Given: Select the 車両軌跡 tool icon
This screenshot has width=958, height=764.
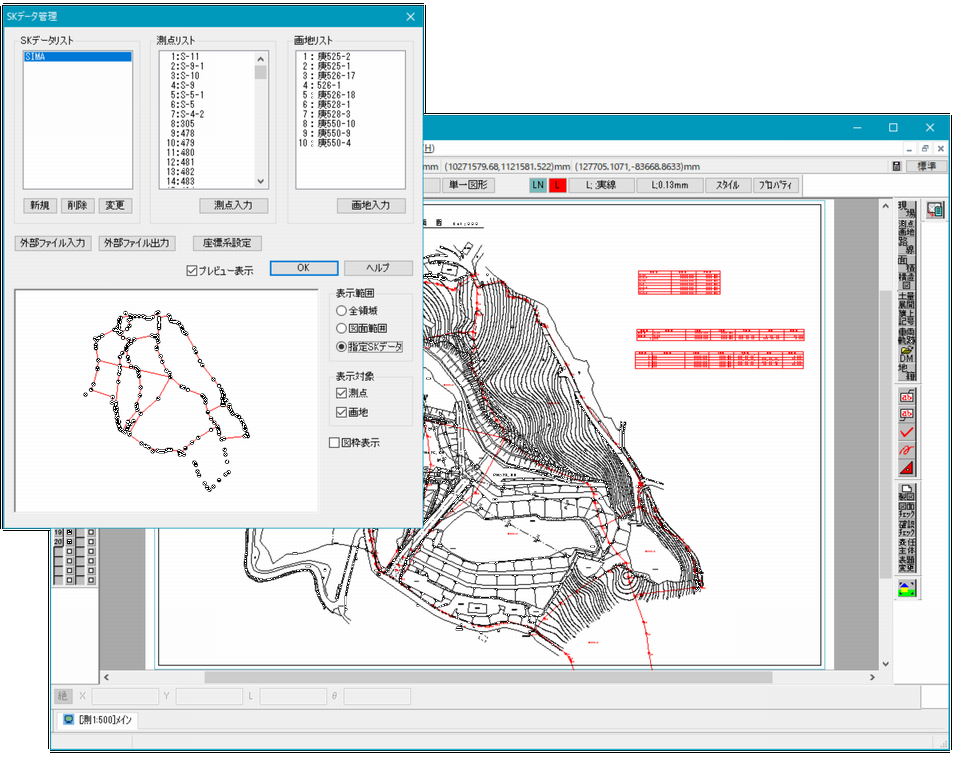Looking at the screenshot, I should click(906, 336).
